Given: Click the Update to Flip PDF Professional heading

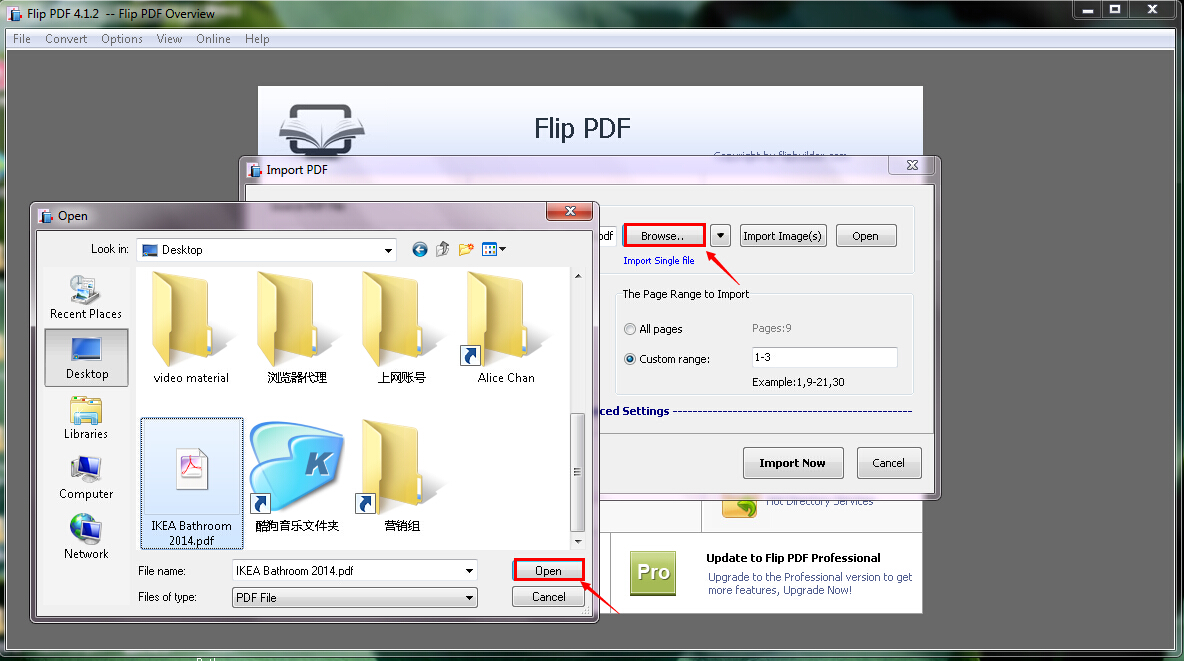Looking at the screenshot, I should coord(793,558).
